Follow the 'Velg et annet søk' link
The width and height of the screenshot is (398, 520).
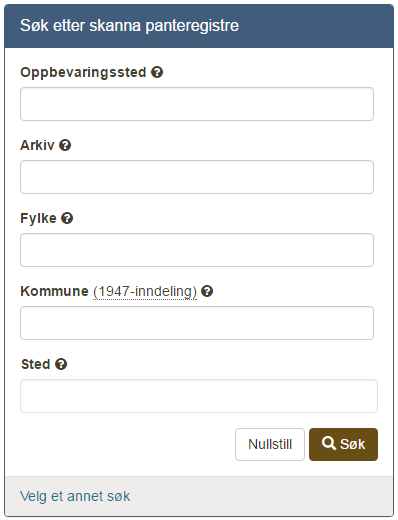(75, 496)
